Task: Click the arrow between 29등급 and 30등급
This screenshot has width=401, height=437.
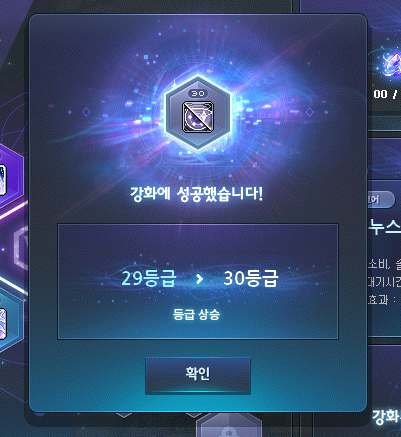Action: [x=199, y=279]
